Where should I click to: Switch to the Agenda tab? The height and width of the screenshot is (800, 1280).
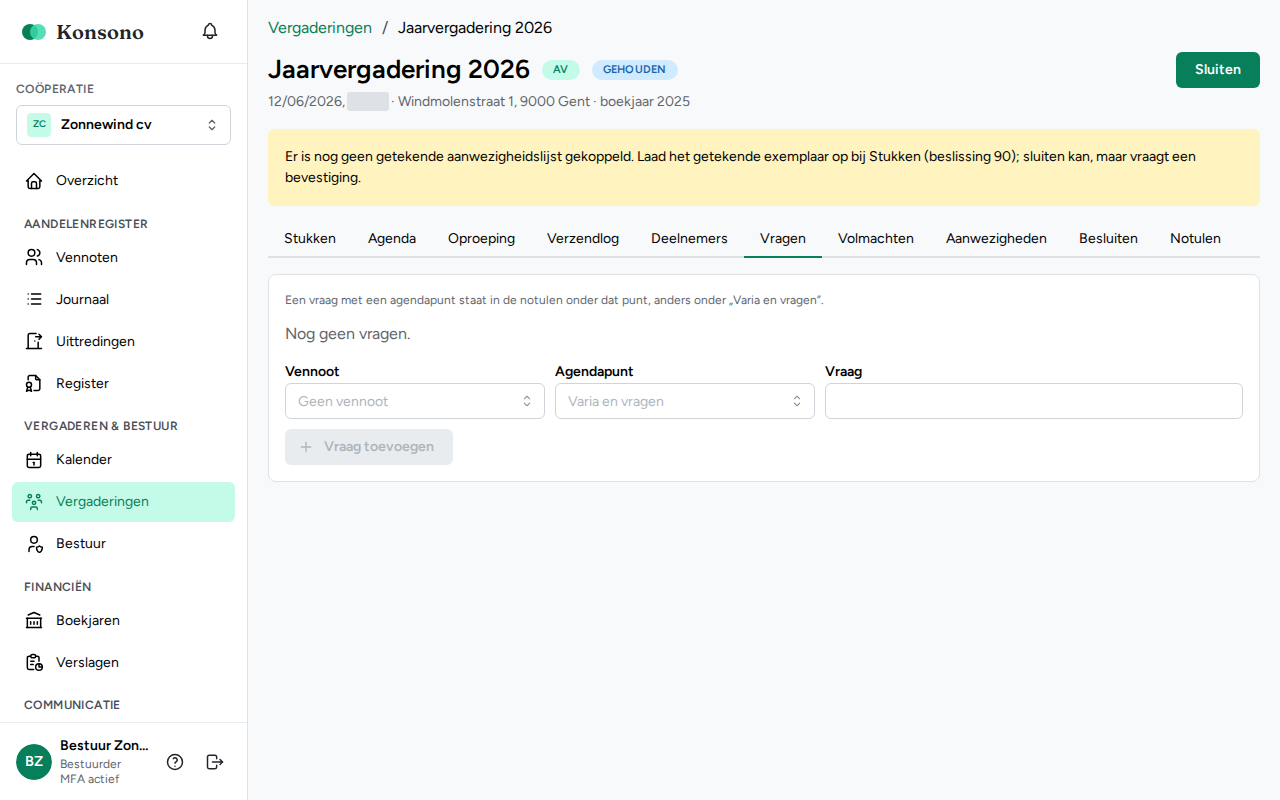(x=392, y=239)
